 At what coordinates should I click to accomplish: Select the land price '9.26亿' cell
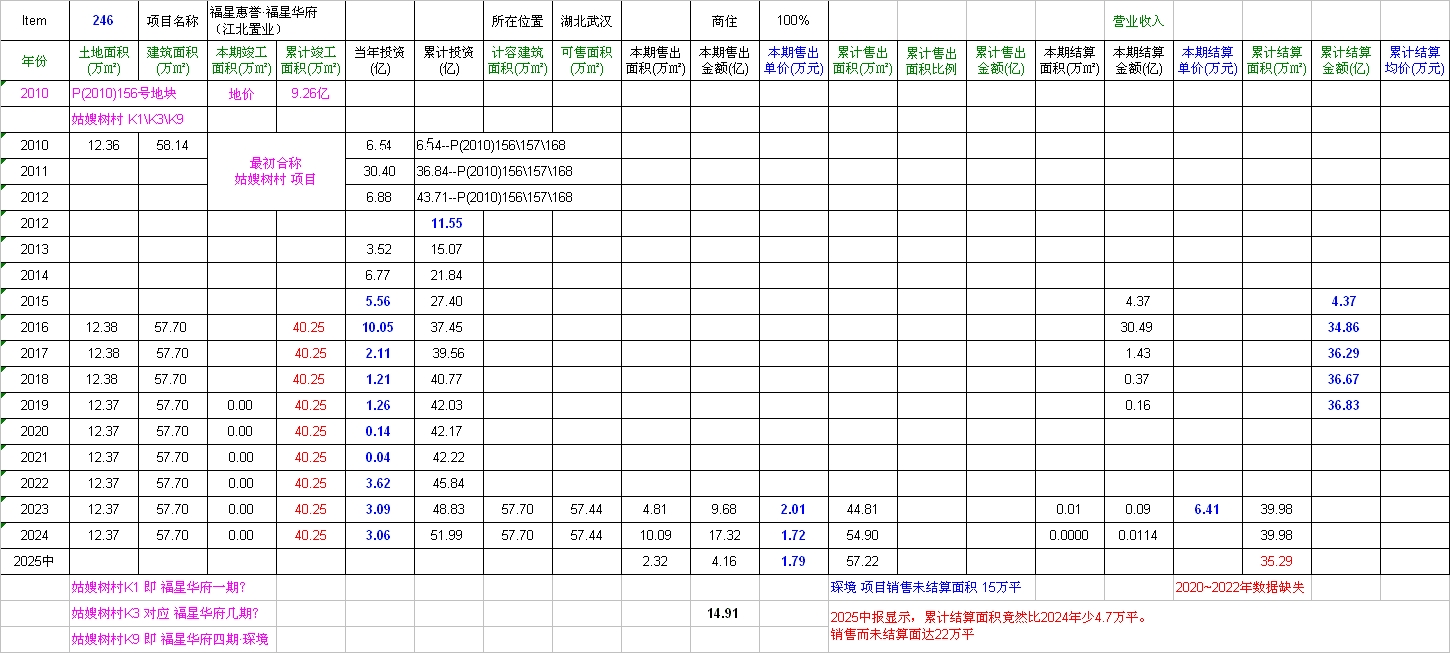pyautogui.click(x=311, y=94)
